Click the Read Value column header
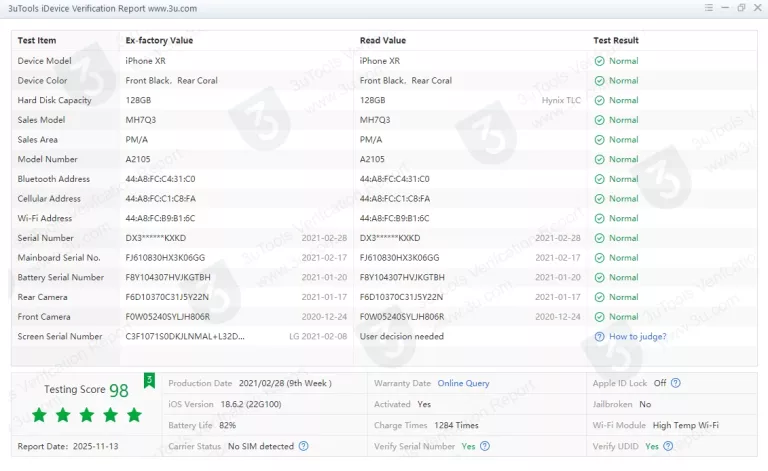 [x=383, y=41]
